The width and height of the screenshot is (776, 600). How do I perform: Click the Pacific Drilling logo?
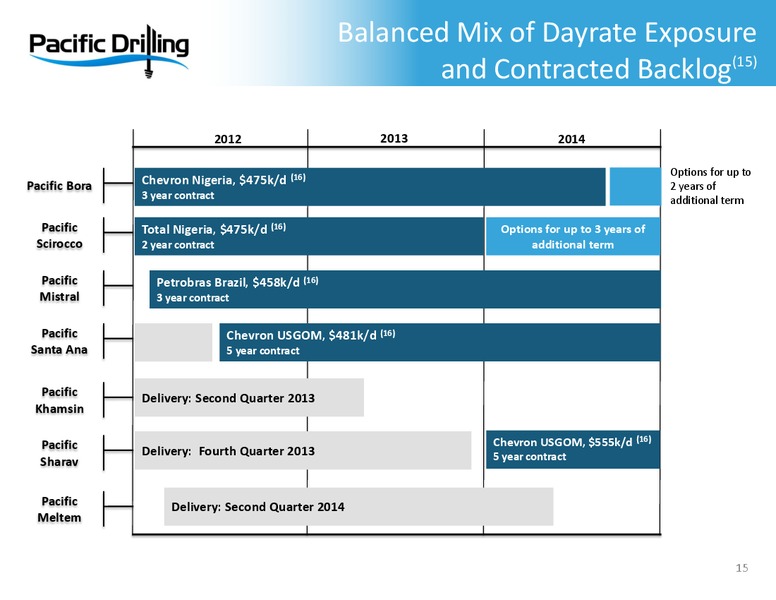109,51
